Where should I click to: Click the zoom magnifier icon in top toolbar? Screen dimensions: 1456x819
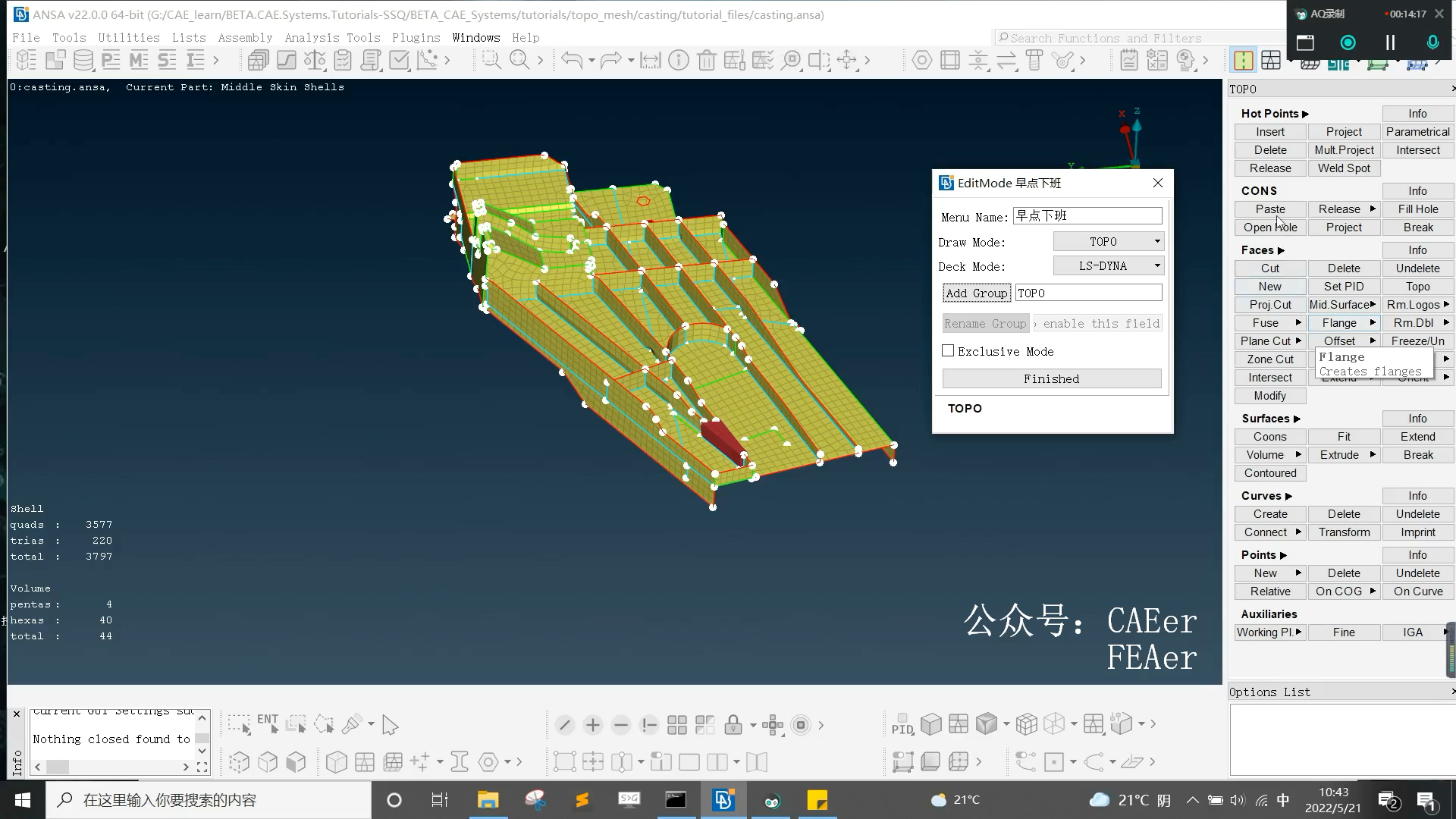[x=519, y=60]
